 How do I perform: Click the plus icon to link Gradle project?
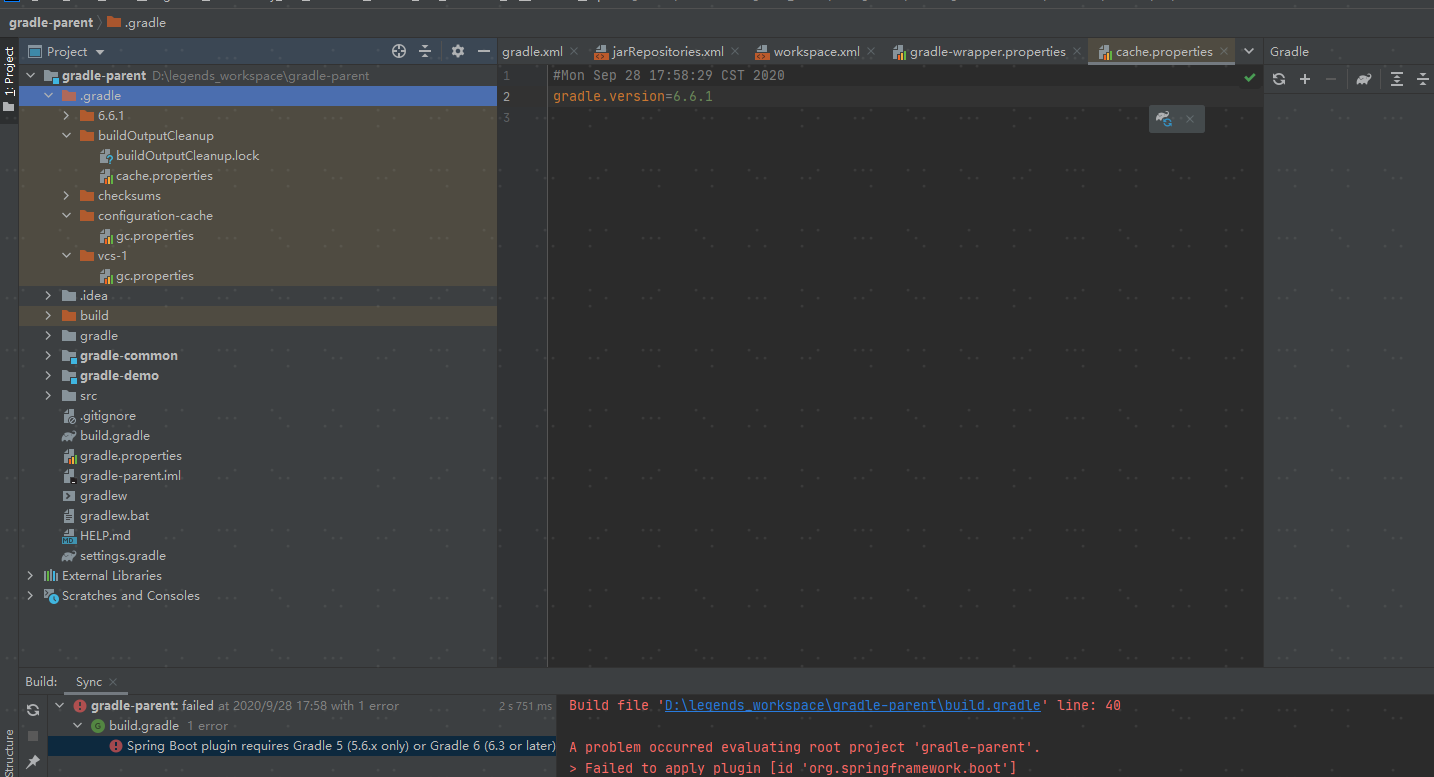click(1305, 79)
